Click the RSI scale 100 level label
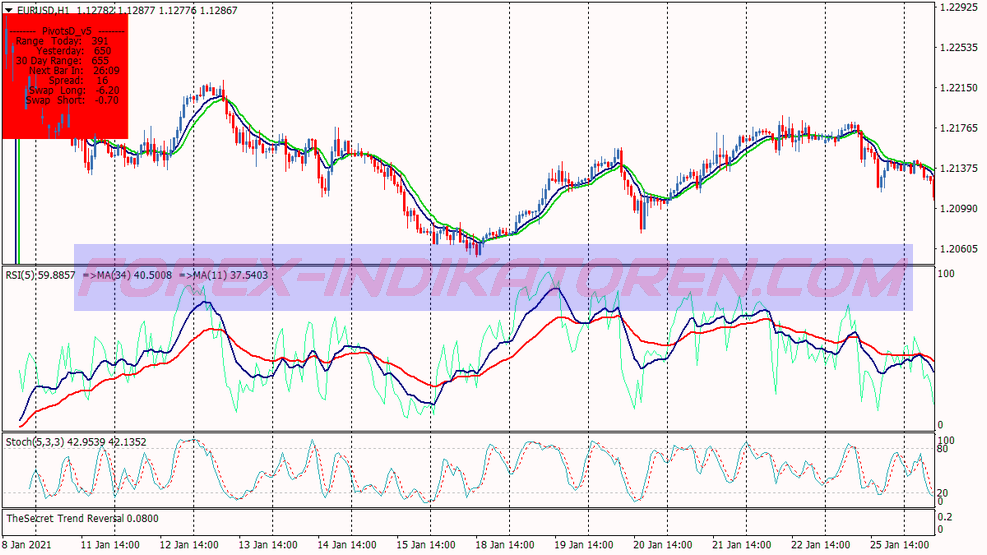 tap(946, 274)
